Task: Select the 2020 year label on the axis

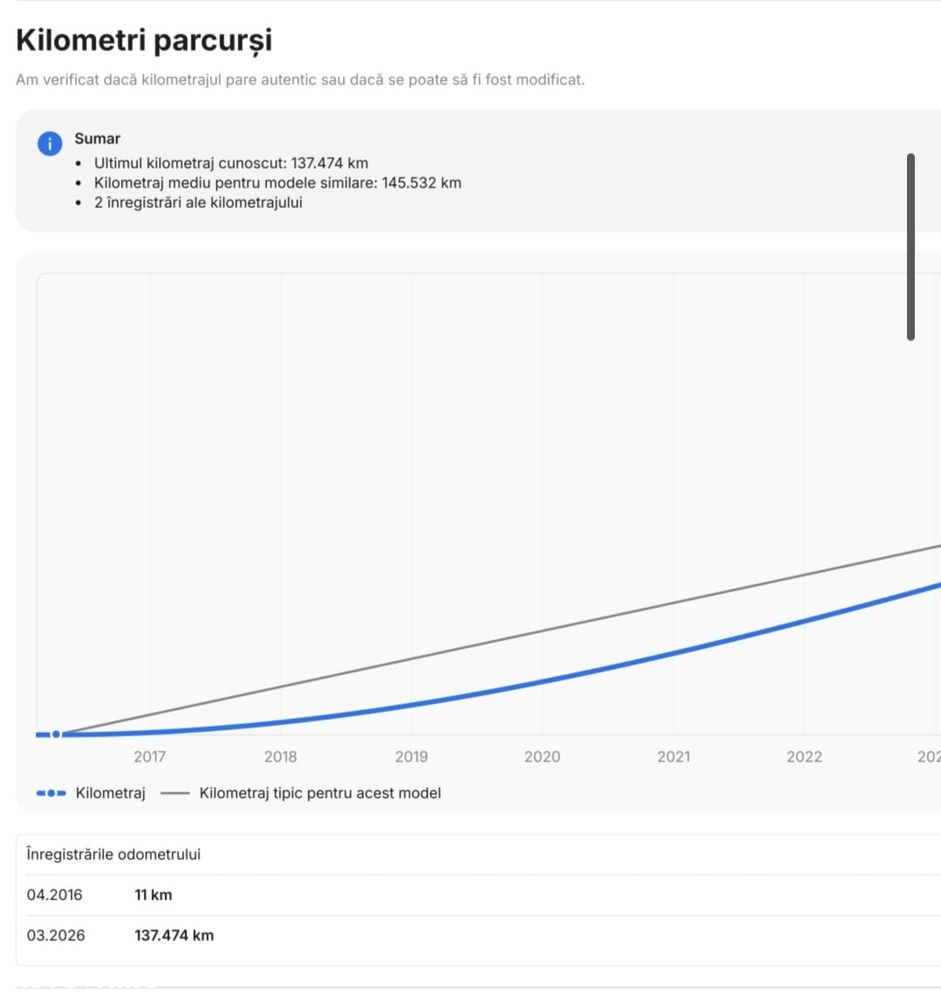Action: point(542,757)
